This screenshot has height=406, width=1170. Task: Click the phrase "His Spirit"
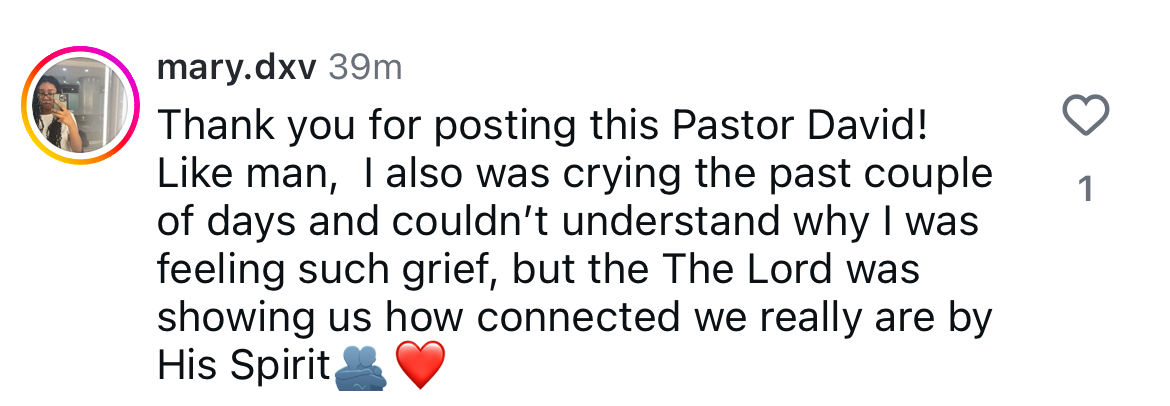coord(243,367)
